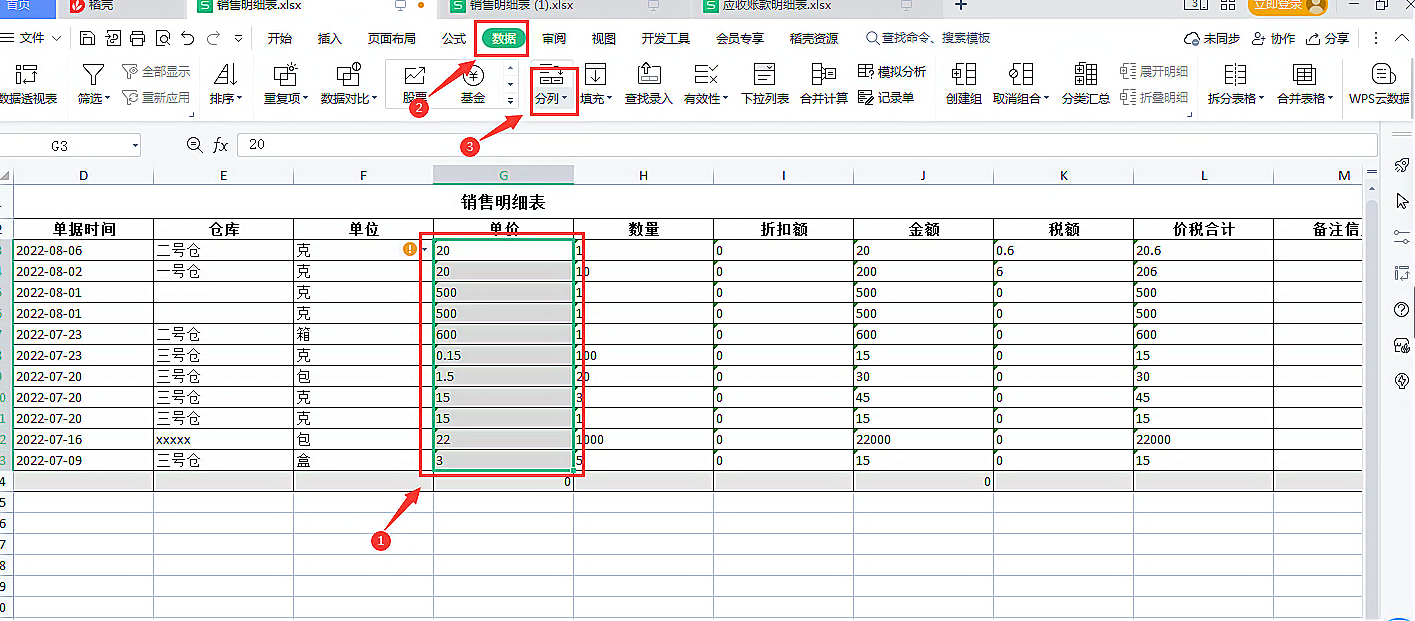The height and width of the screenshot is (621, 1415).
Task: Expand the quick access toolbar customize arrow
Action: (238, 39)
